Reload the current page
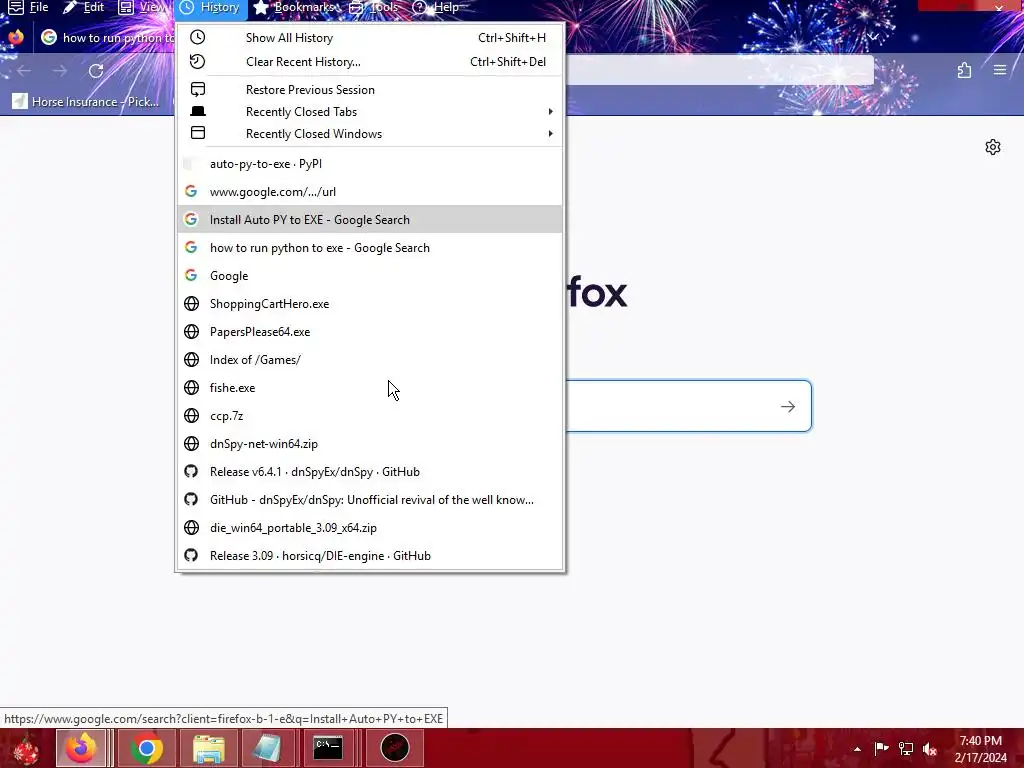 [x=96, y=71]
